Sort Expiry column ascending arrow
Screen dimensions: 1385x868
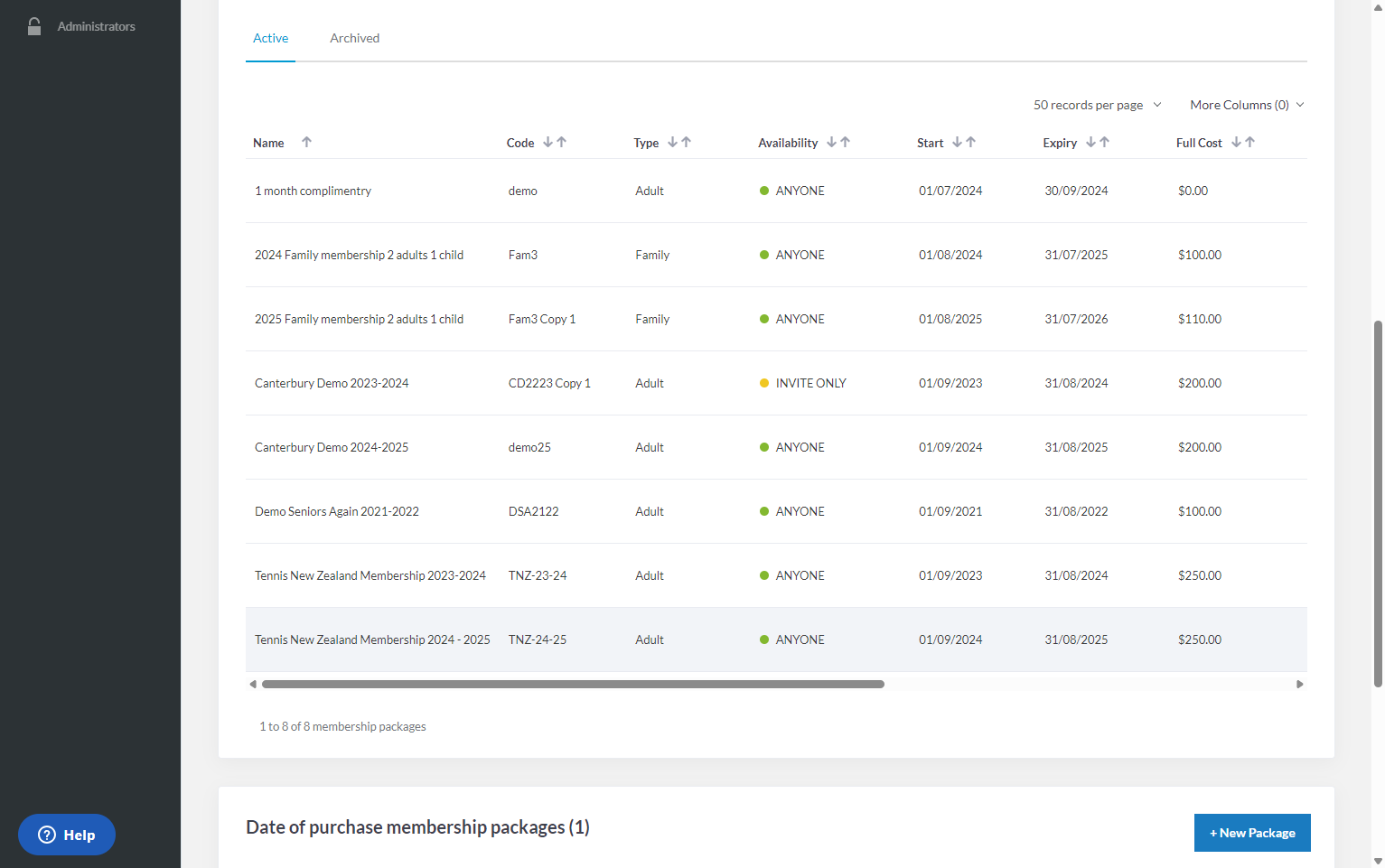point(1105,142)
